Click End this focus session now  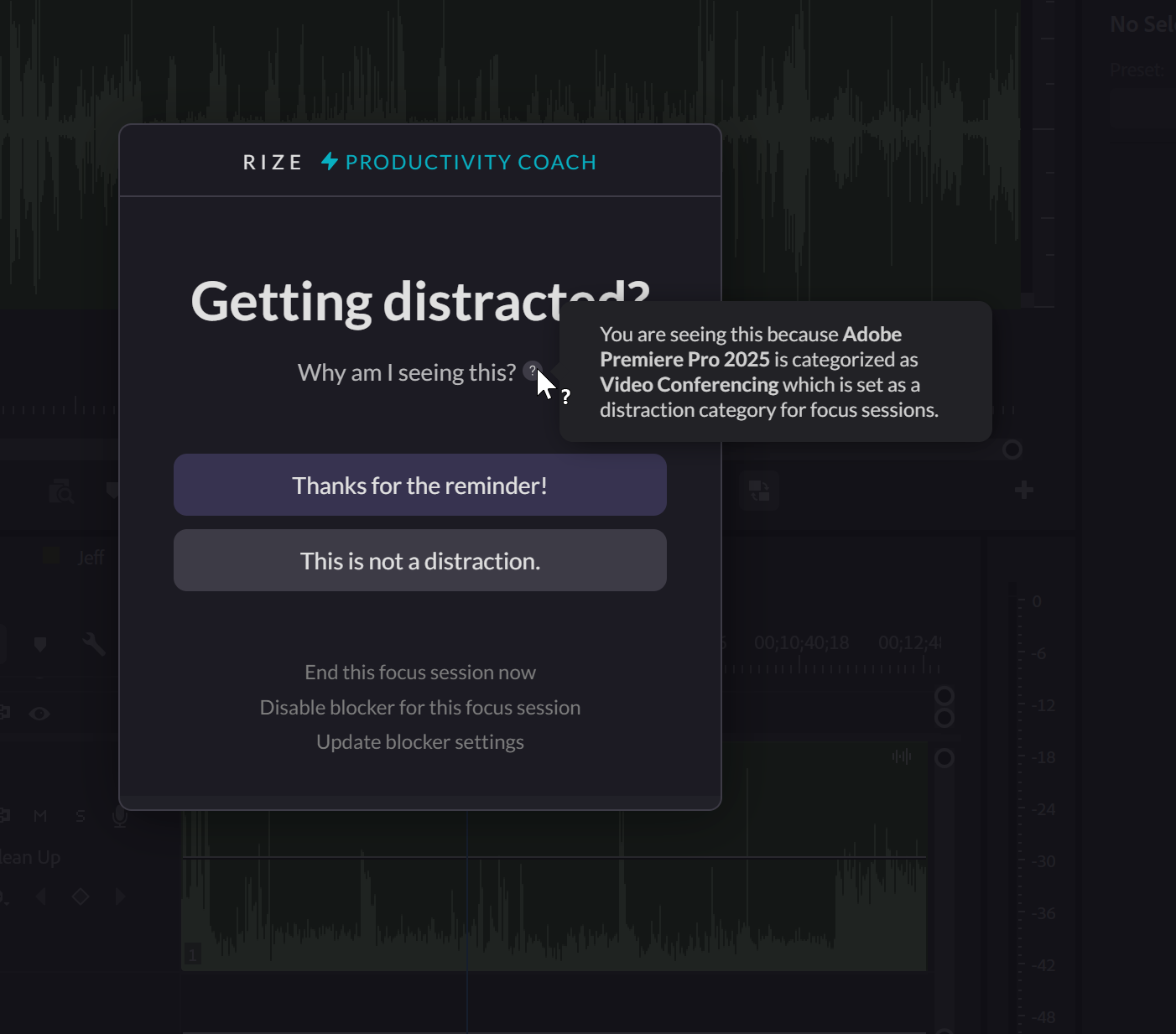(x=420, y=673)
